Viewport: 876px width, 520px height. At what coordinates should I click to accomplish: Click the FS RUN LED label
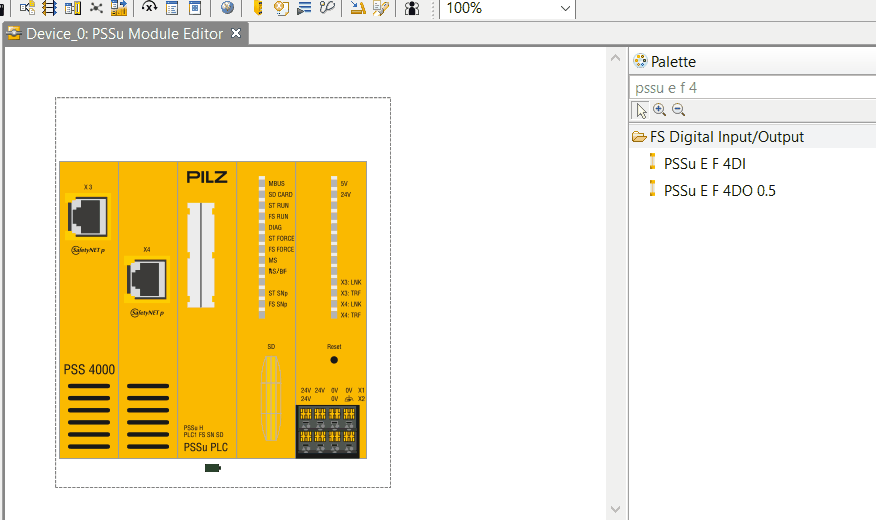point(278,217)
